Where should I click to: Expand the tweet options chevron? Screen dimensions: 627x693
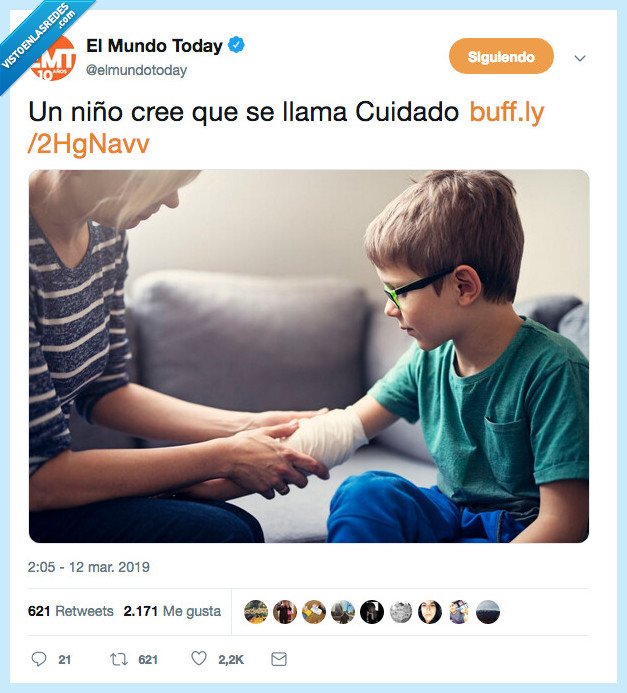580,58
